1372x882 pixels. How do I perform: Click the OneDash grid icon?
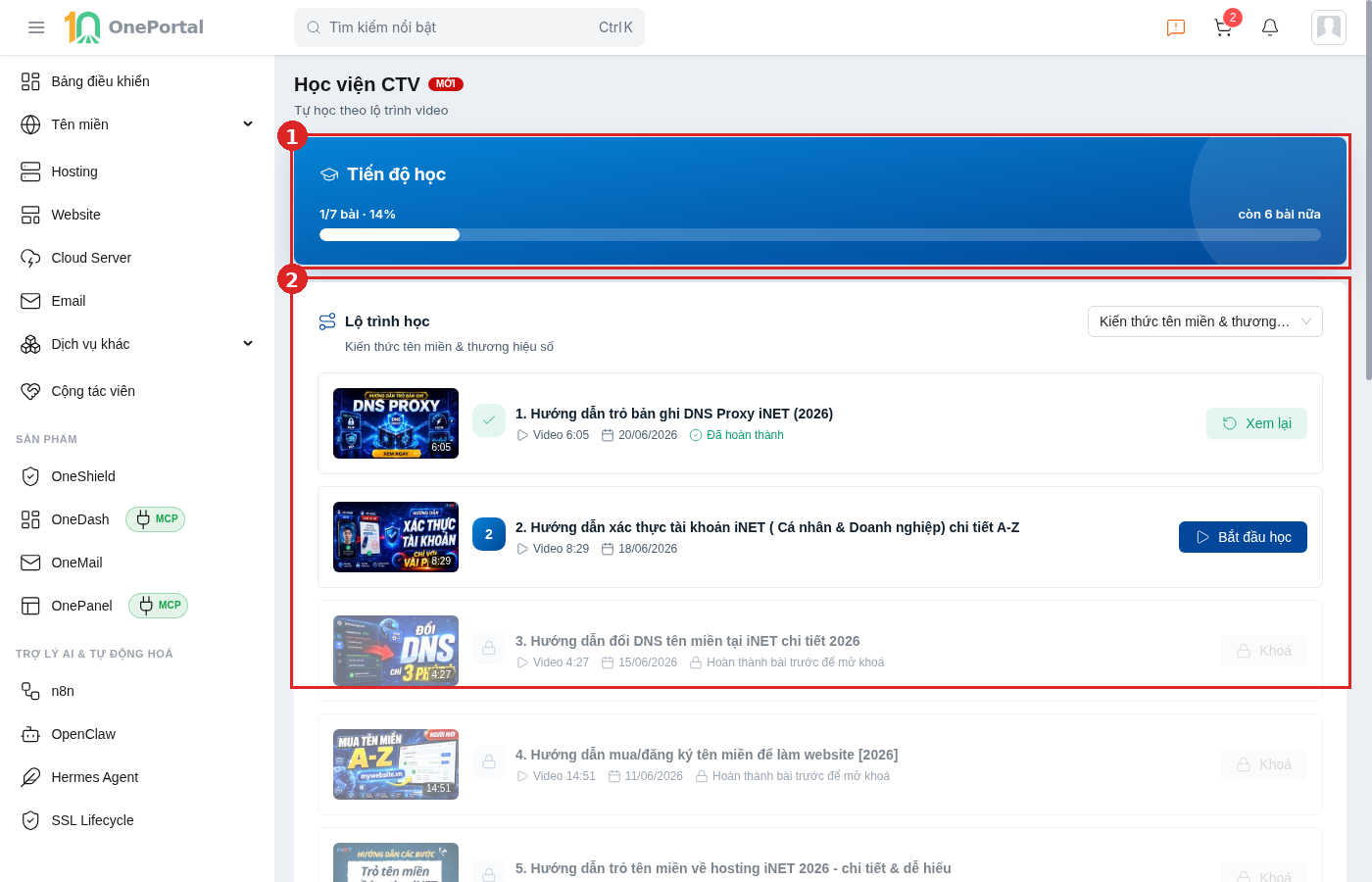click(30, 519)
